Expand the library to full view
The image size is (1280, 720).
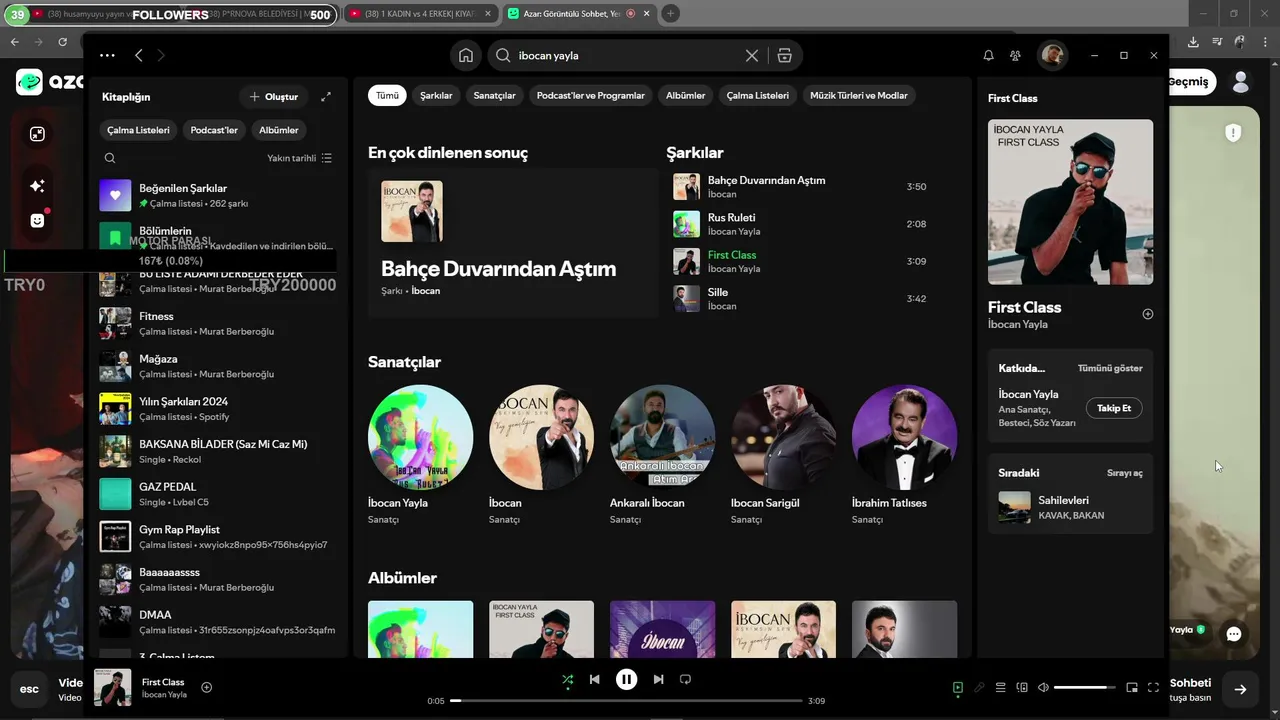[x=326, y=97]
